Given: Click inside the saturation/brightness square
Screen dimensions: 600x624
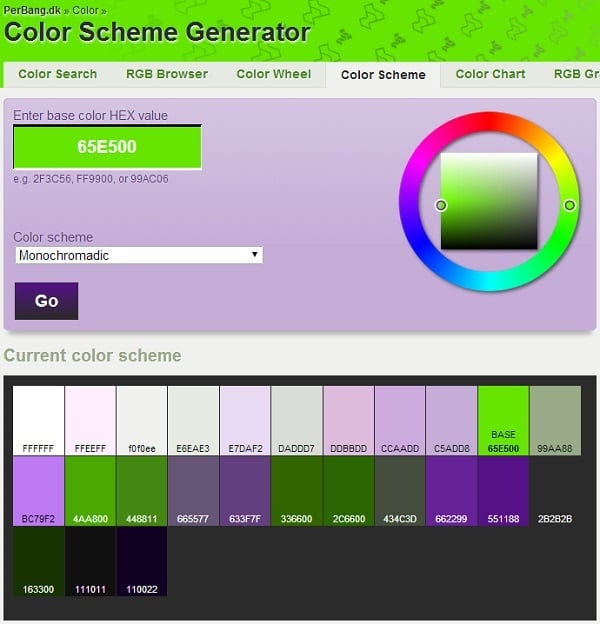Looking at the screenshot, I should coord(489,201).
